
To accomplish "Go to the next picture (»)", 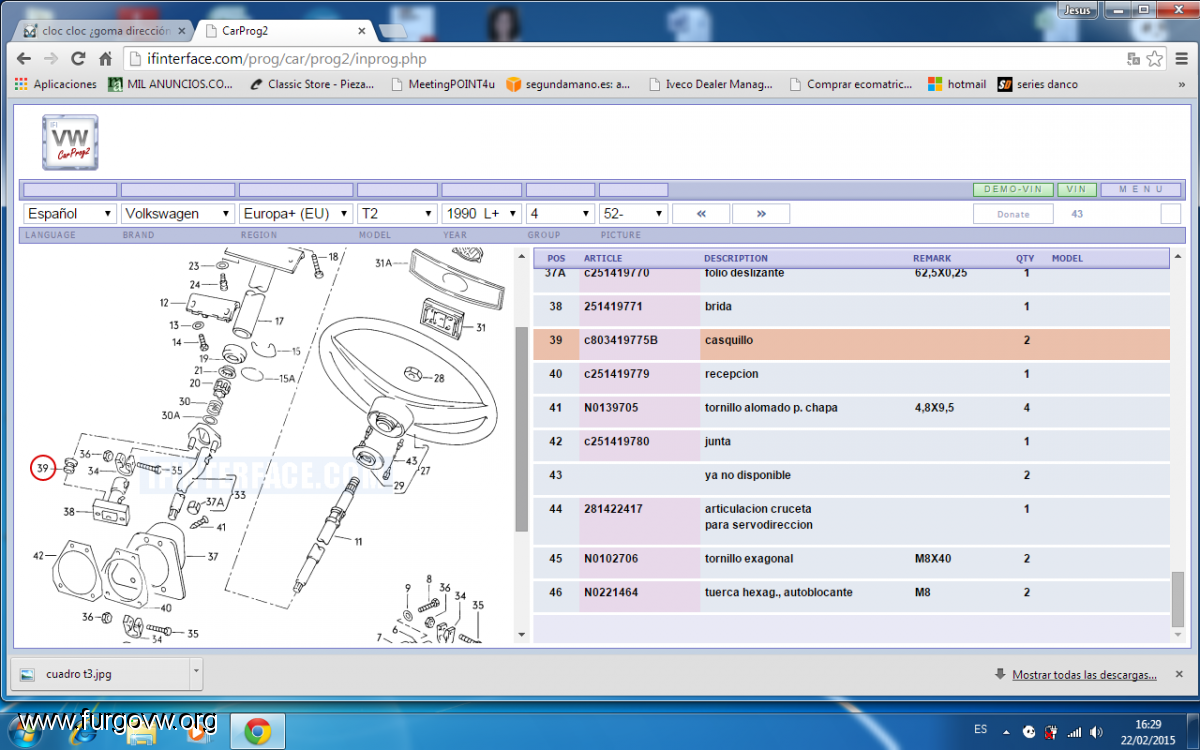I will [761, 213].
